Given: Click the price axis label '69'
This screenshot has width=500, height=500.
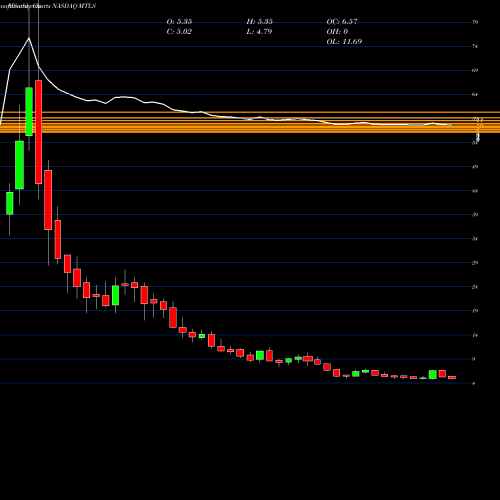Looking at the screenshot, I should (x=475, y=70).
